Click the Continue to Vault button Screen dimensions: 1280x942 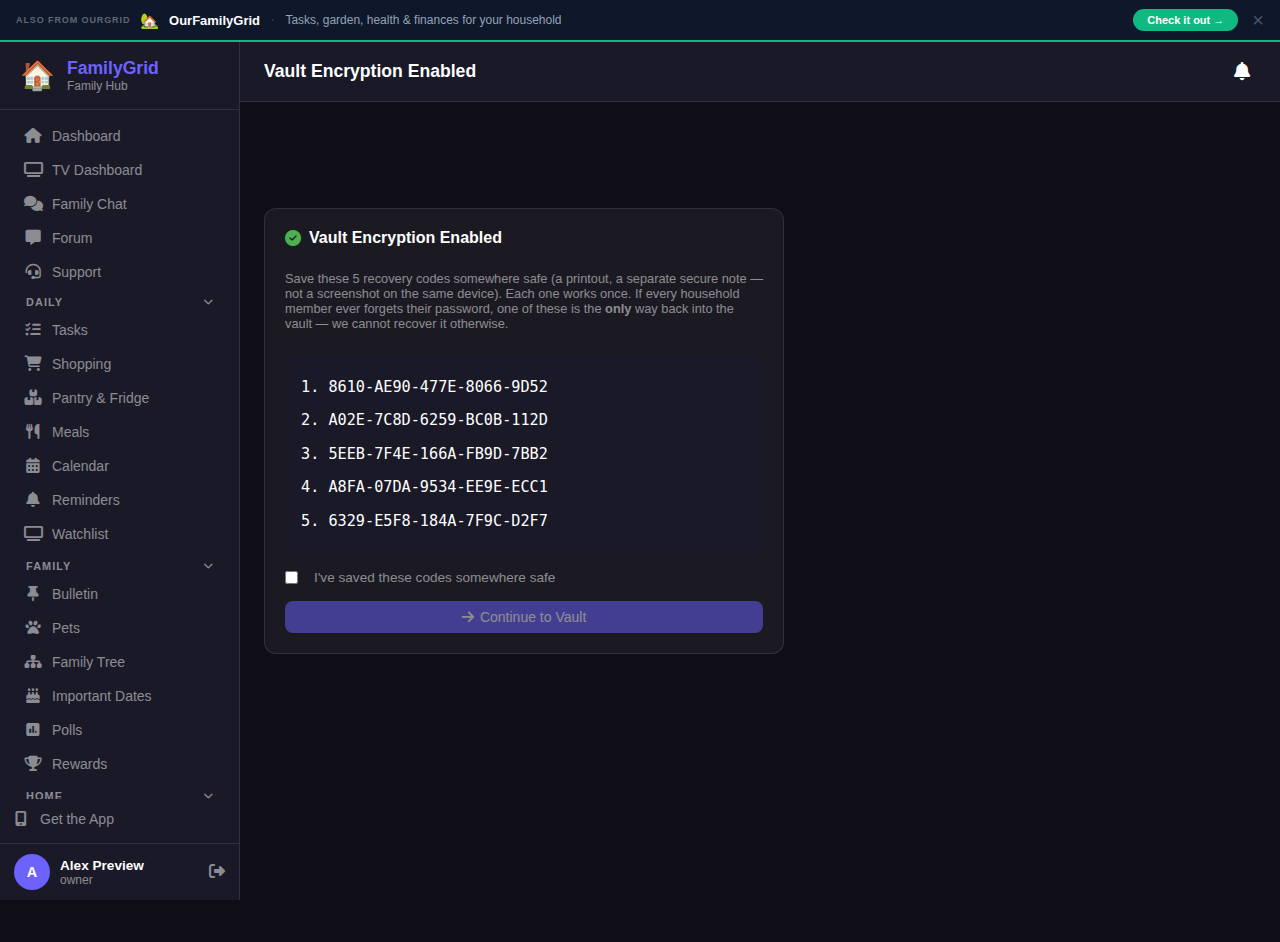click(524, 617)
